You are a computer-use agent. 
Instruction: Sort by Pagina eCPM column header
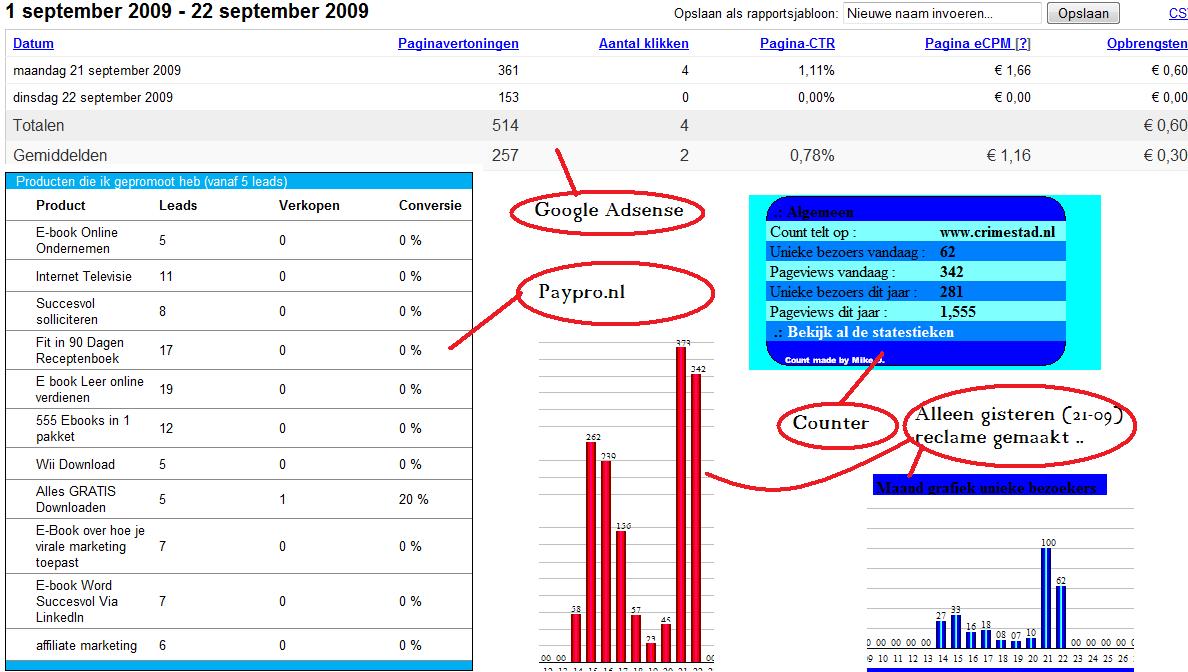click(968, 44)
